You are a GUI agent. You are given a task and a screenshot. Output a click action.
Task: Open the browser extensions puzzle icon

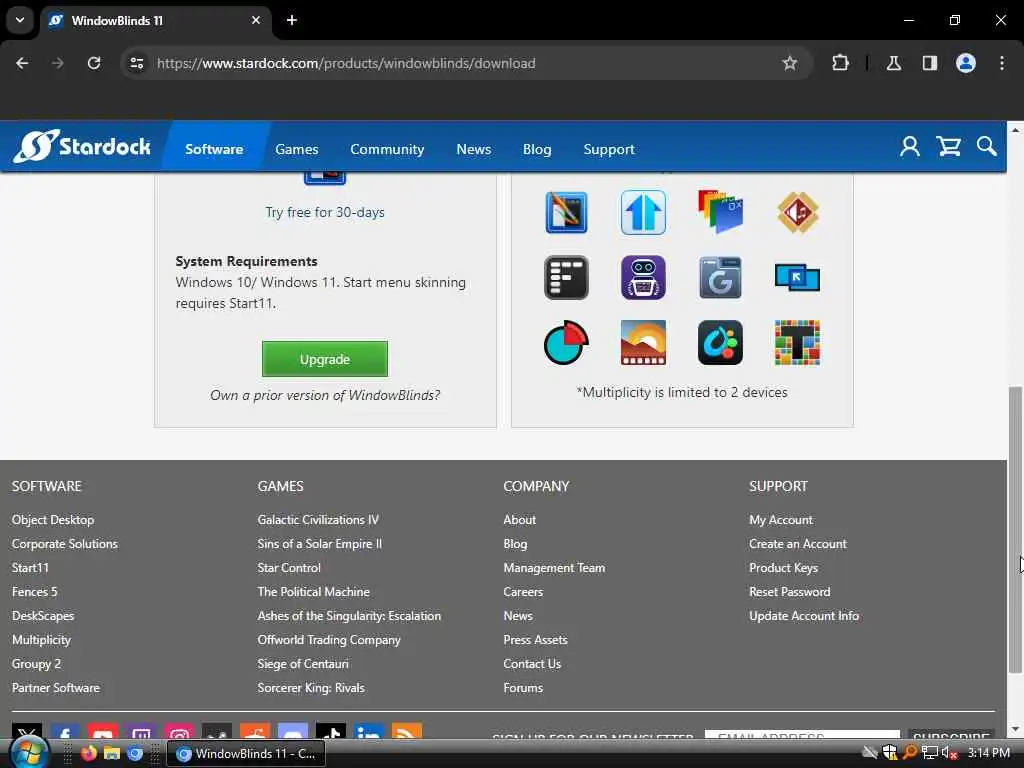tap(840, 63)
